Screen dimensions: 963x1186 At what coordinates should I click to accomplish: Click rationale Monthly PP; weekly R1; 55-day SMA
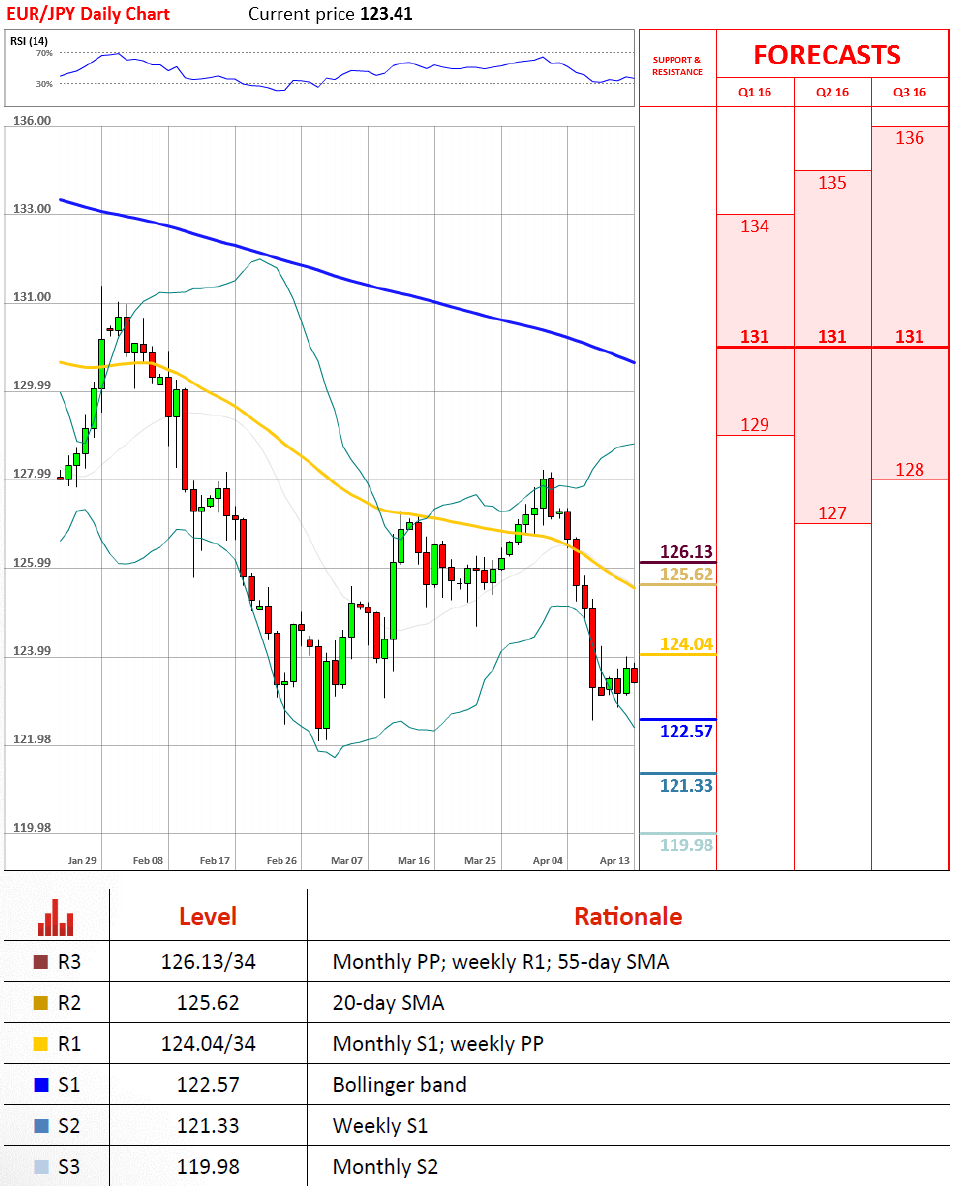tap(501, 962)
